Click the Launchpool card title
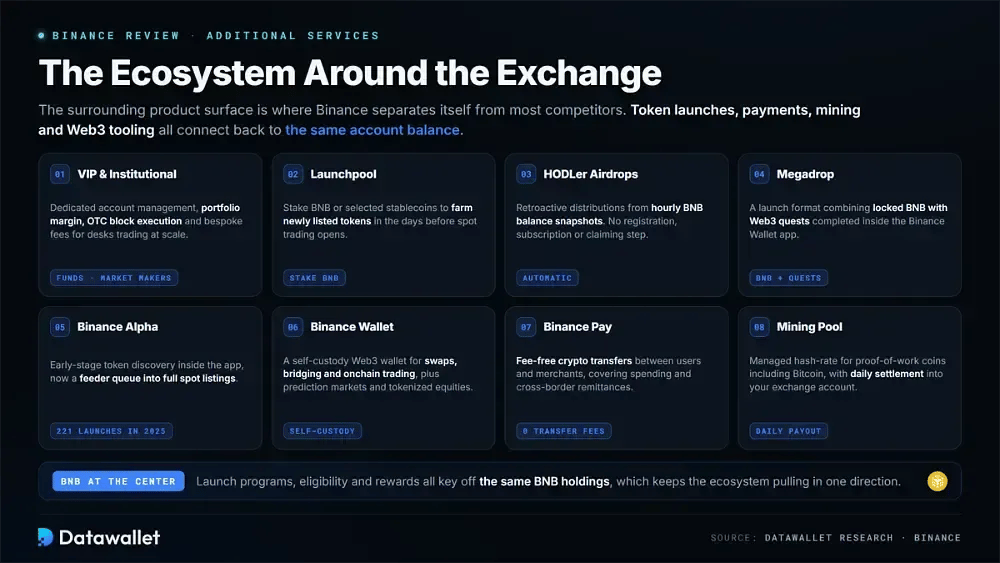 (x=343, y=174)
